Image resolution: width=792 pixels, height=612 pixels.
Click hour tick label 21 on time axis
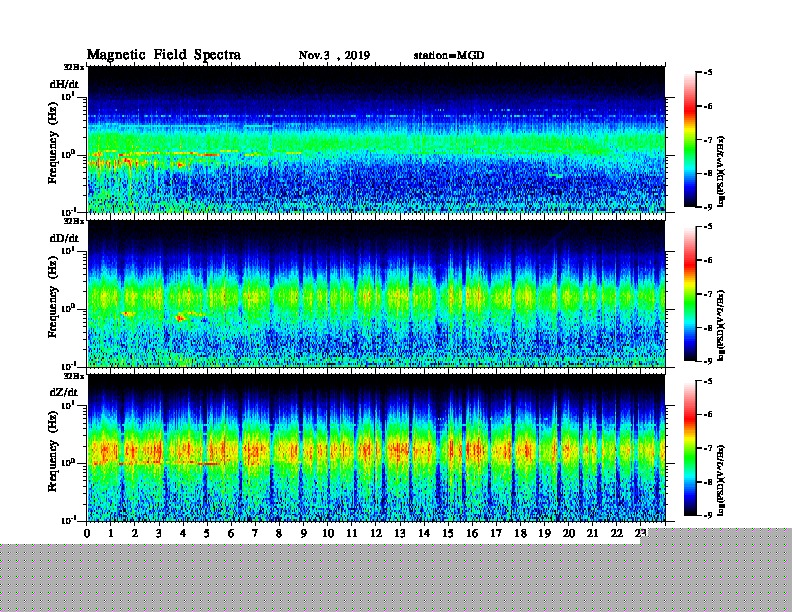(x=592, y=533)
